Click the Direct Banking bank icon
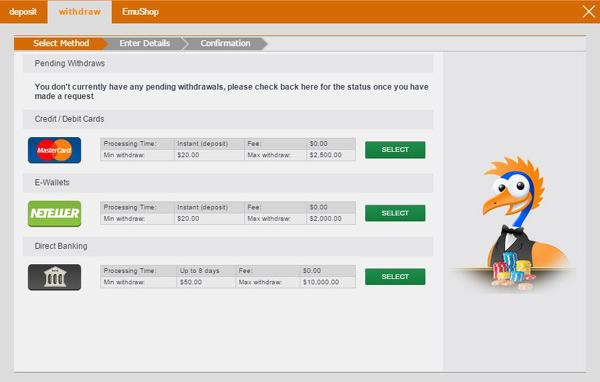This screenshot has width=600, height=382. click(54, 277)
